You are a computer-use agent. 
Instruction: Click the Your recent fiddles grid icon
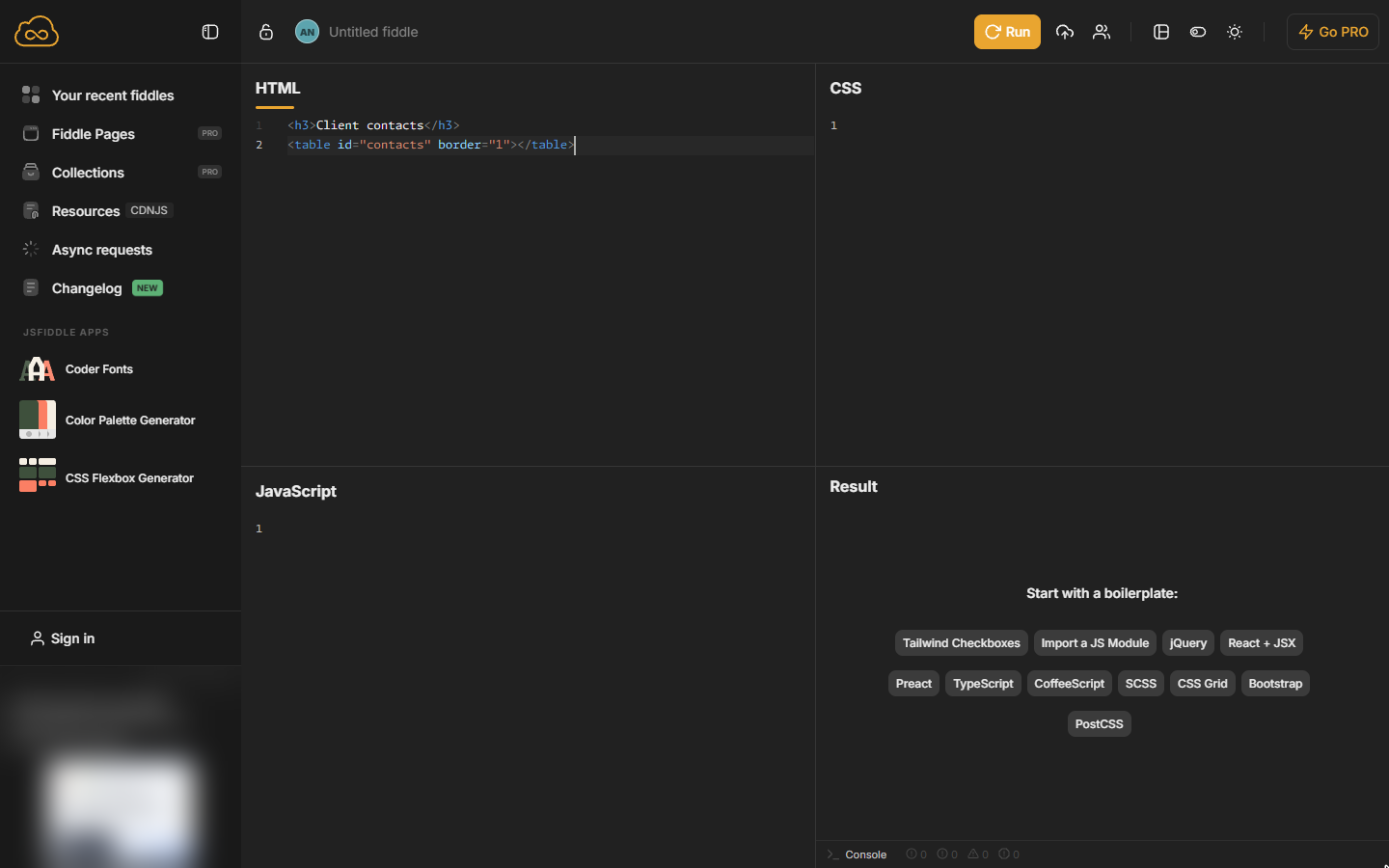[31, 95]
